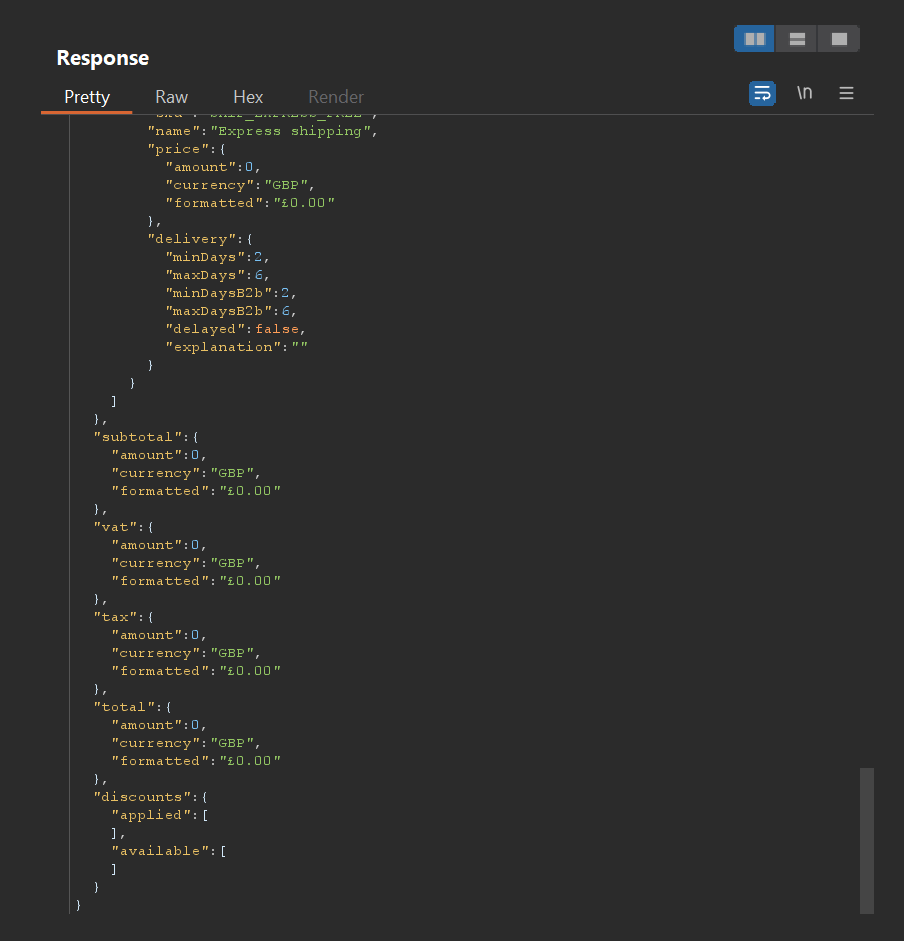
Task: Click "GBP" under the price object
Action: coord(286,185)
